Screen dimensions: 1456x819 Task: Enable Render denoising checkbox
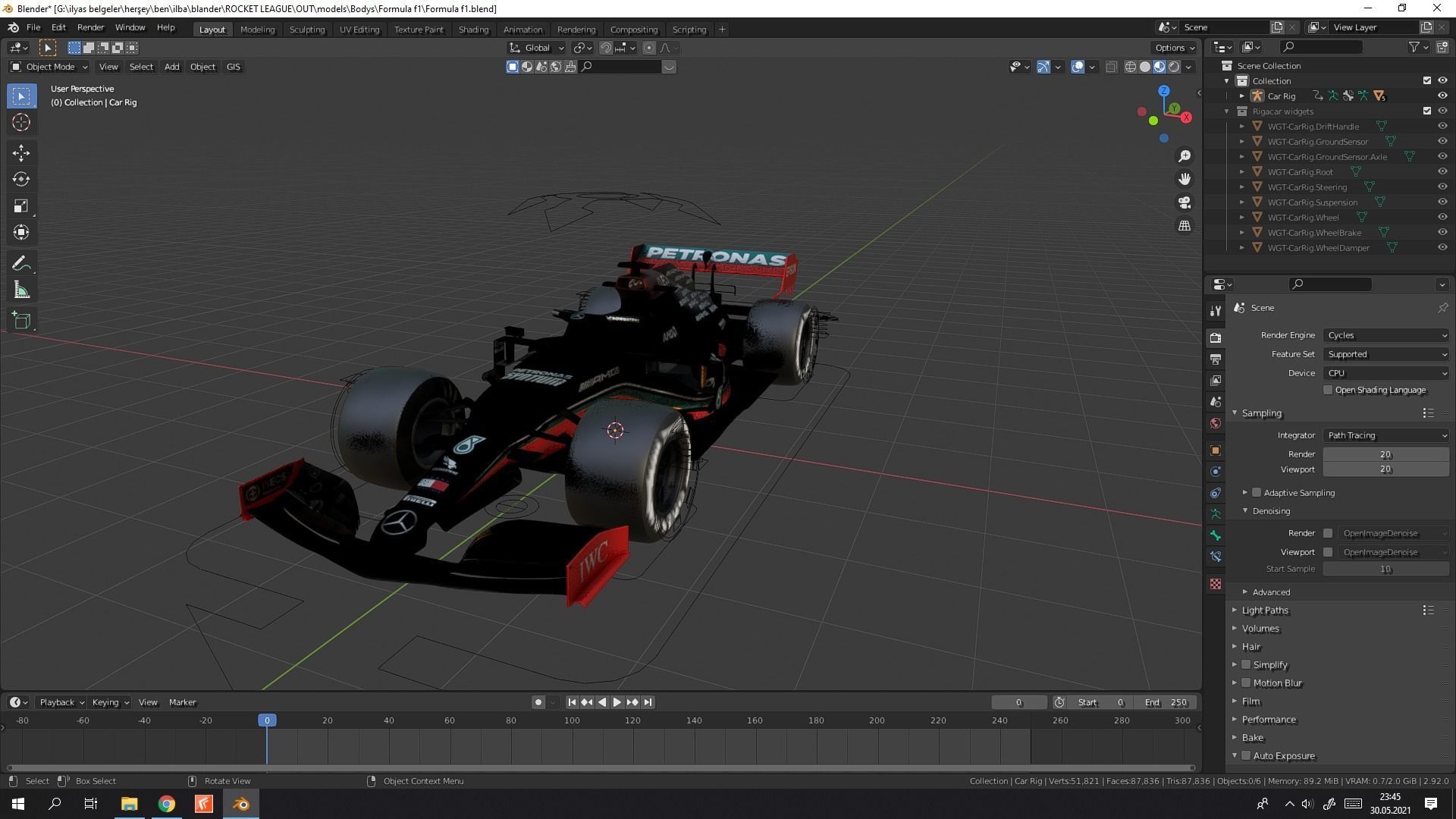tap(1328, 533)
